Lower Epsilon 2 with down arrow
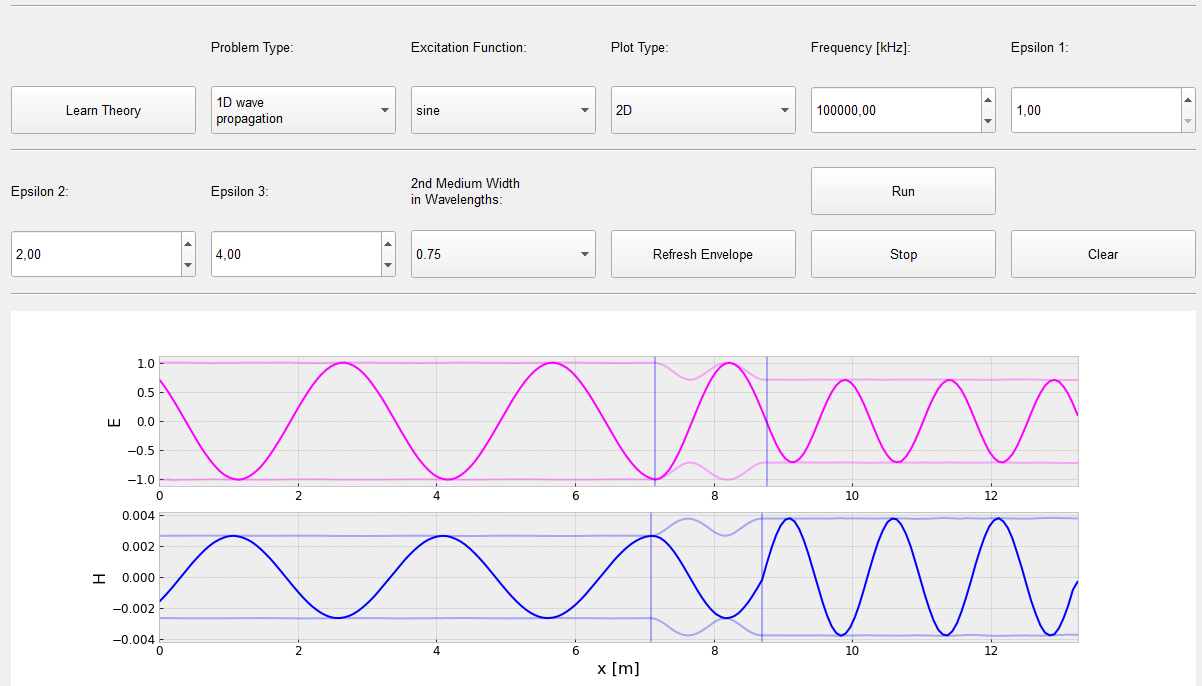Image resolution: width=1202 pixels, height=686 pixels. click(188, 265)
